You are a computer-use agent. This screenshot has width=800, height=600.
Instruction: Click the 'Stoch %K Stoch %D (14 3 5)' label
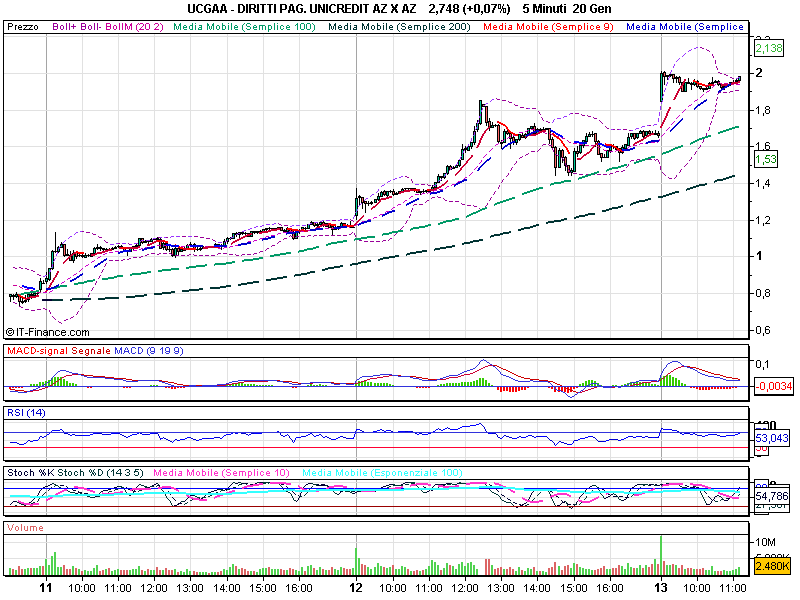pyautogui.click(x=76, y=473)
